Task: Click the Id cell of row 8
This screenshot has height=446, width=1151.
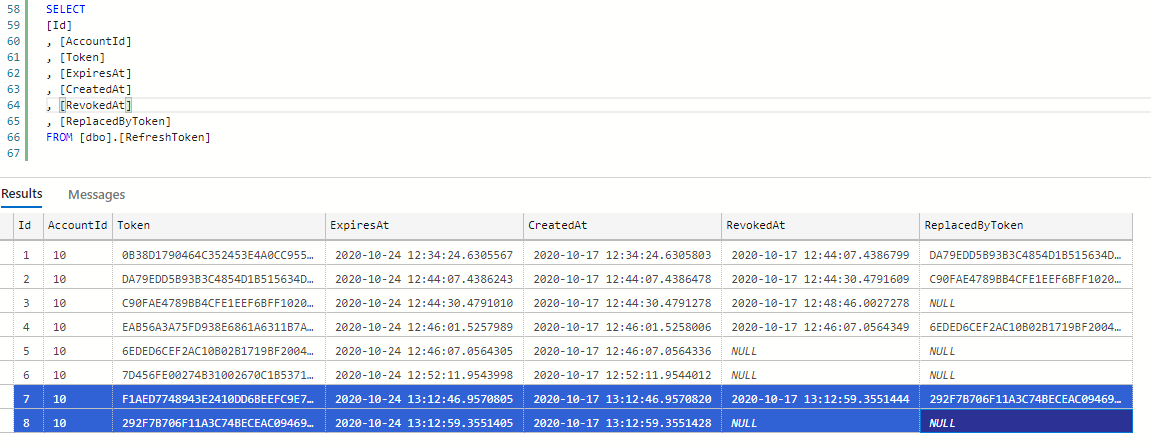Action: click(x=24, y=423)
